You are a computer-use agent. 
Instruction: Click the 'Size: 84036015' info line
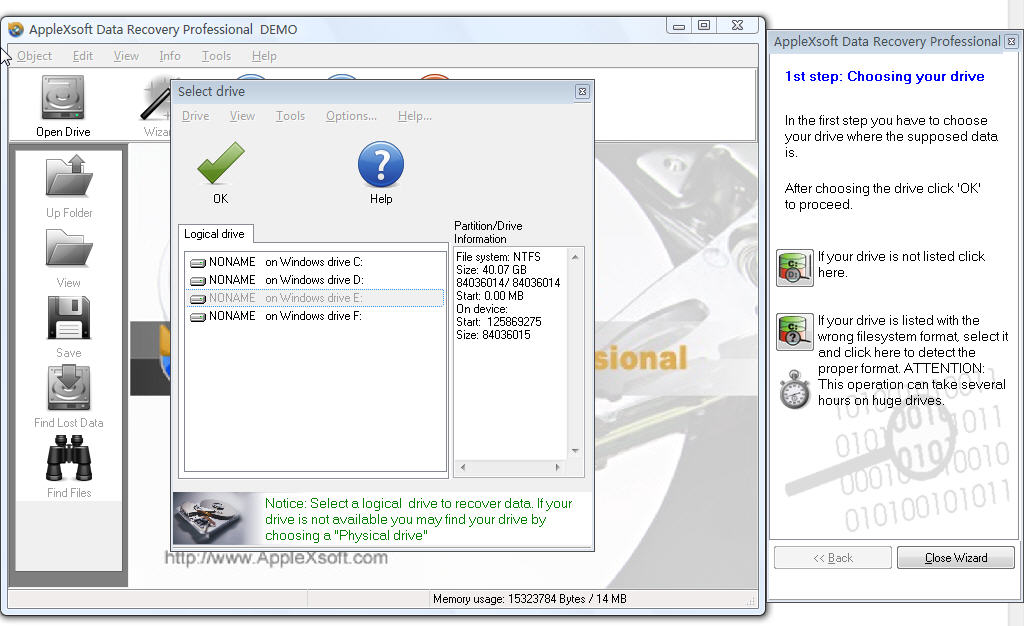tap(493, 335)
